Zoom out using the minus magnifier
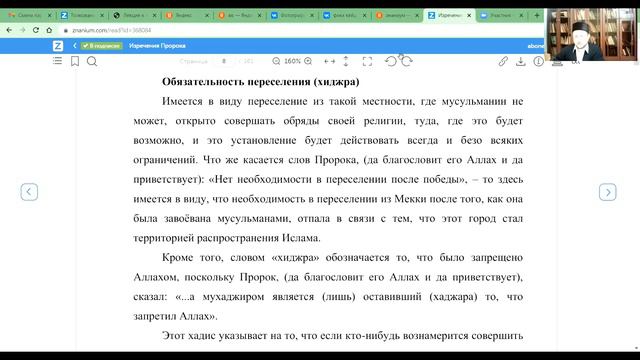Screen dimensions: 640x360 point(276,61)
